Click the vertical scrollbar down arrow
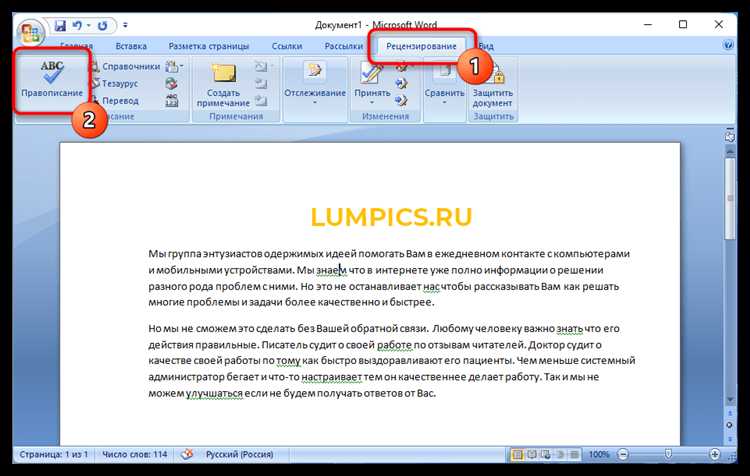 [729, 400]
